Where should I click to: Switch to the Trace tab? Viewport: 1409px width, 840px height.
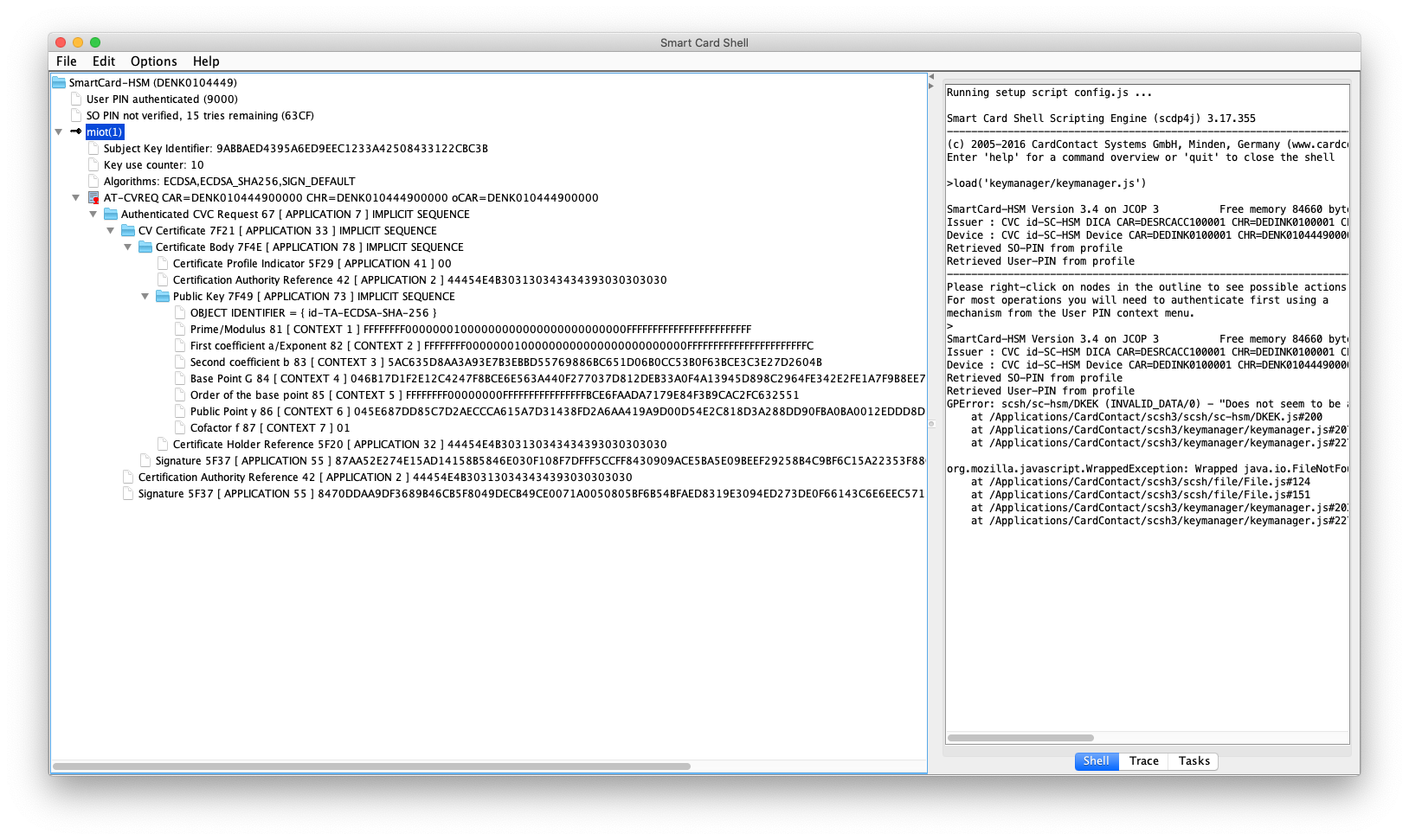tap(1144, 761)
